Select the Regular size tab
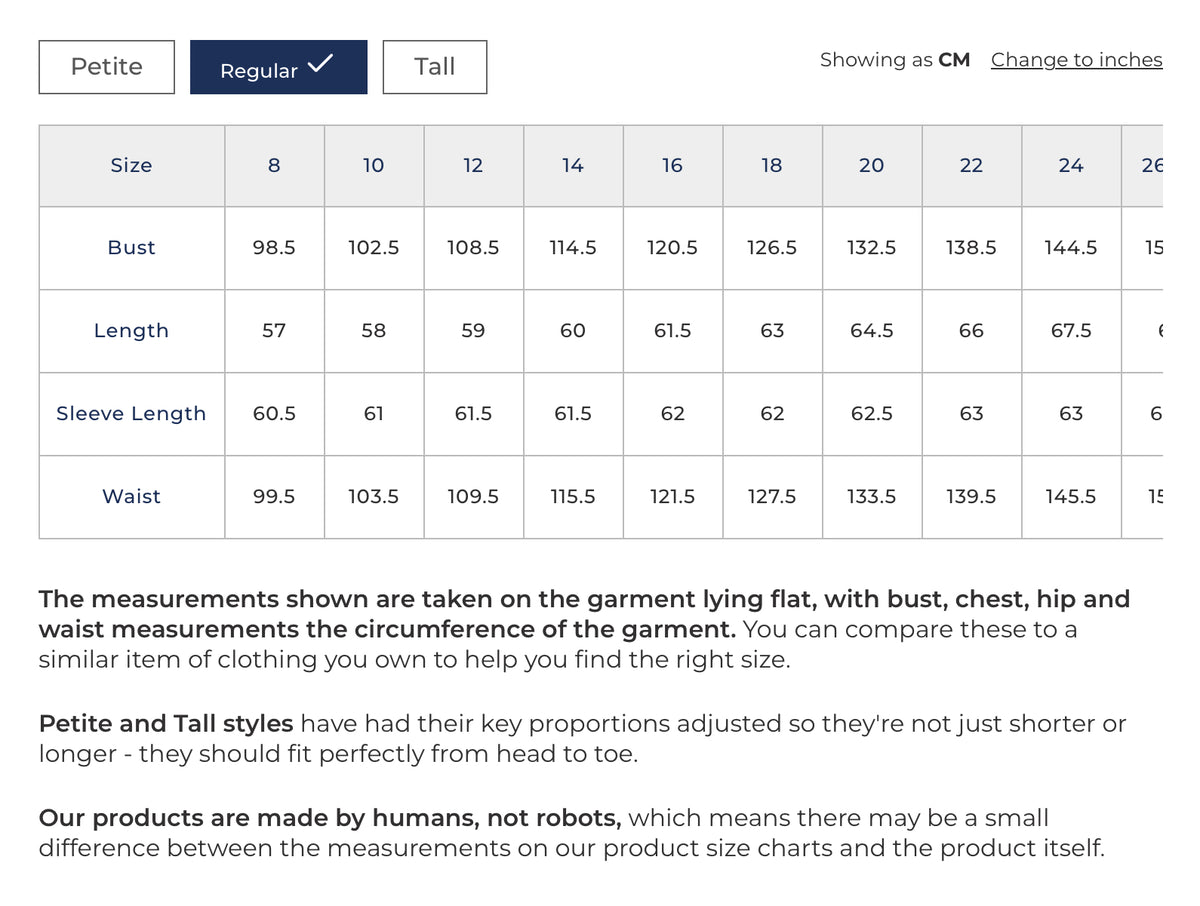The height and width of the screenshot is (906, 1200). tap(278, 67)
